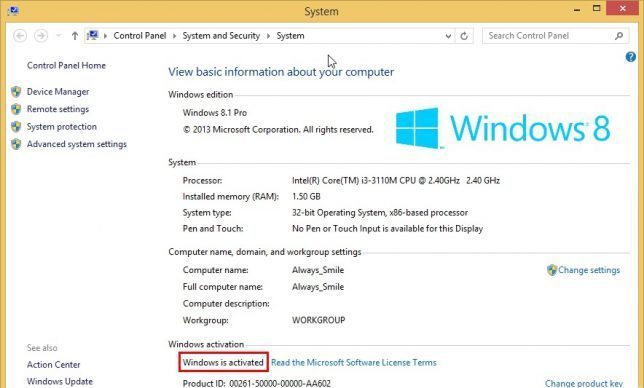Read the Microsoft Software License Terms
Image resolution: width=644 pixels, height=388 pixels.
[x=354, y=363]
